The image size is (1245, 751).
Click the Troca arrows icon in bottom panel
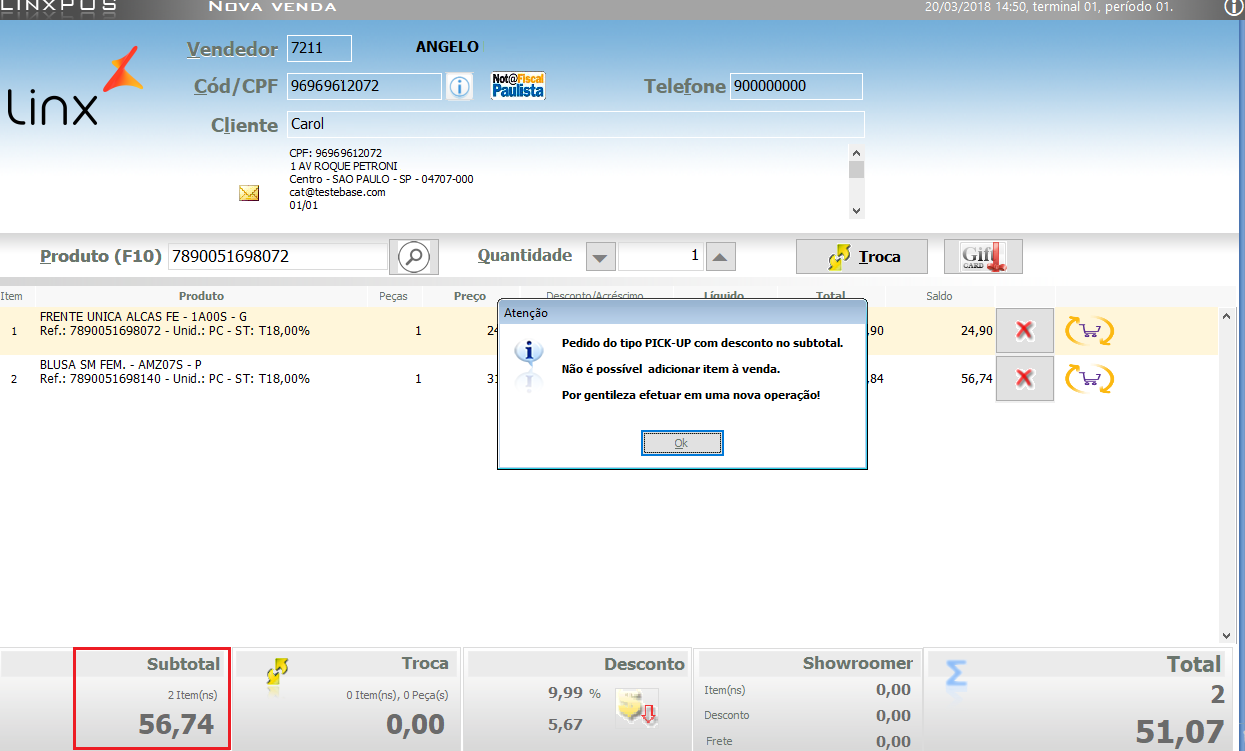(278, 673)
